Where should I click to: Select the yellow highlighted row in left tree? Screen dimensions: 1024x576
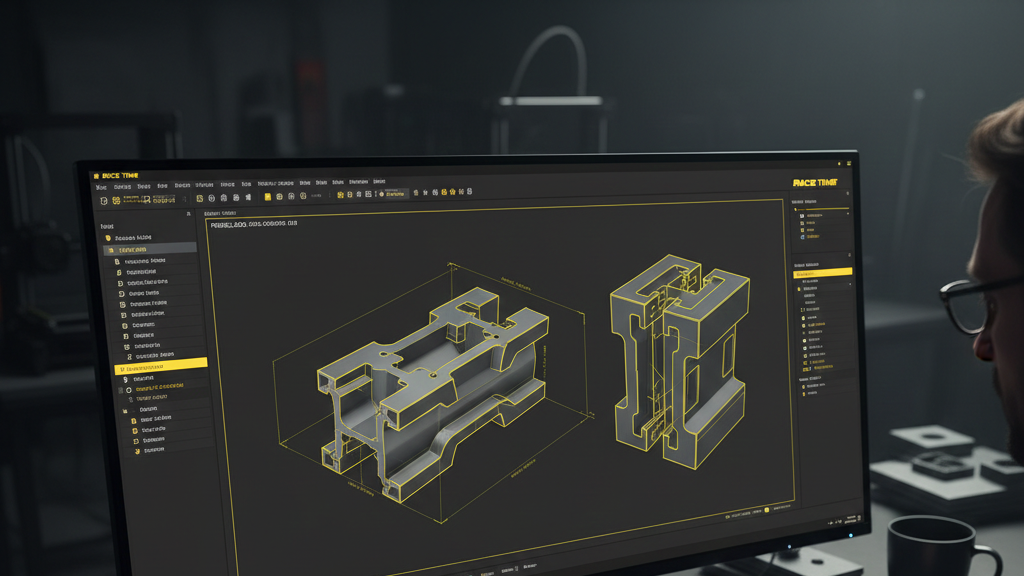point(161,366)
